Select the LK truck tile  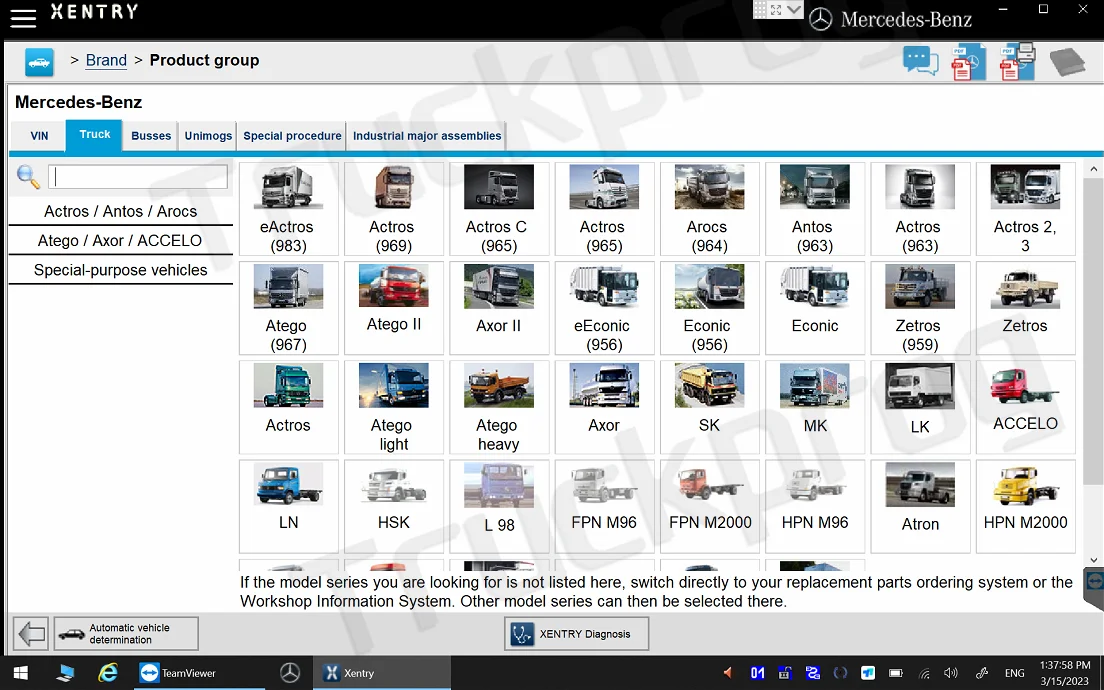[920, 407]
